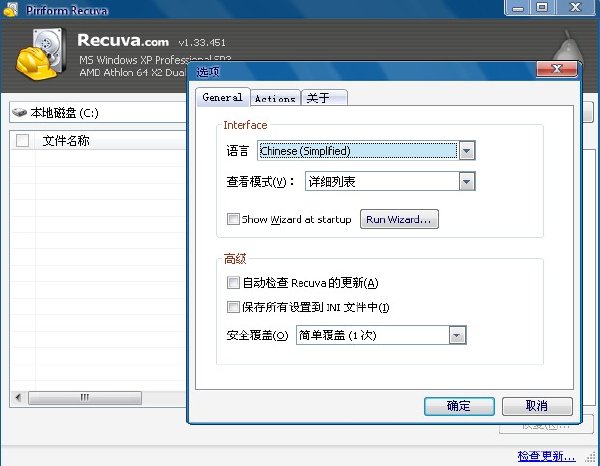
Task: Click the Run Wizard... button
Action: pyautogui.click(x=399, y=219)
